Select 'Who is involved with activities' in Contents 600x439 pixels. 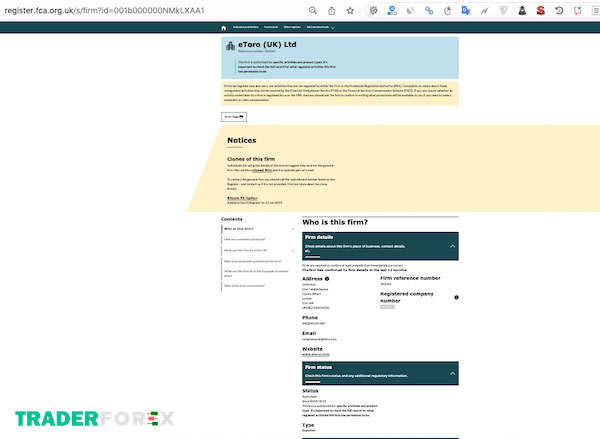click(x=253, y=261)
